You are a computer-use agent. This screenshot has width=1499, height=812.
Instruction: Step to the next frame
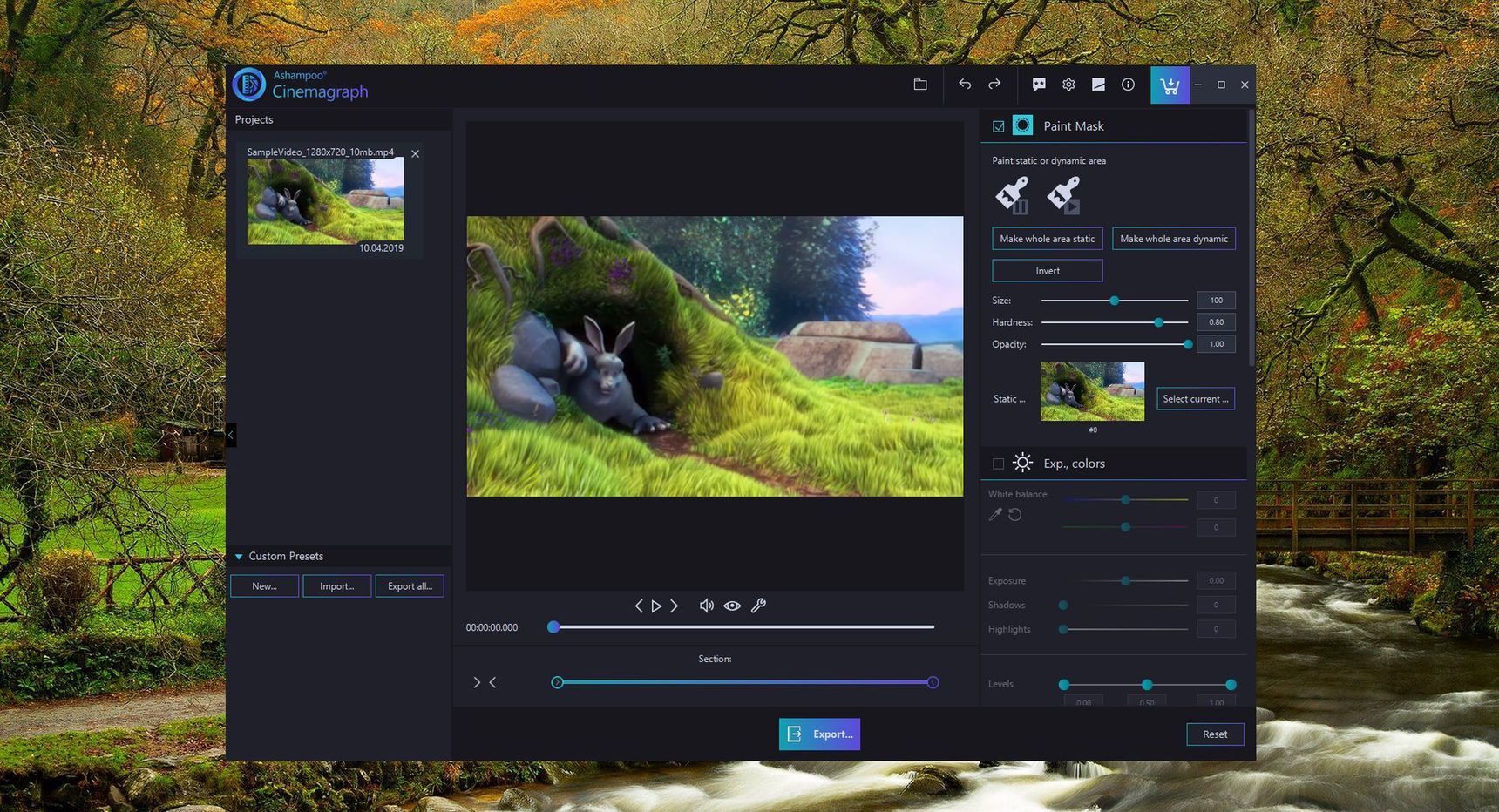(674, 606)
